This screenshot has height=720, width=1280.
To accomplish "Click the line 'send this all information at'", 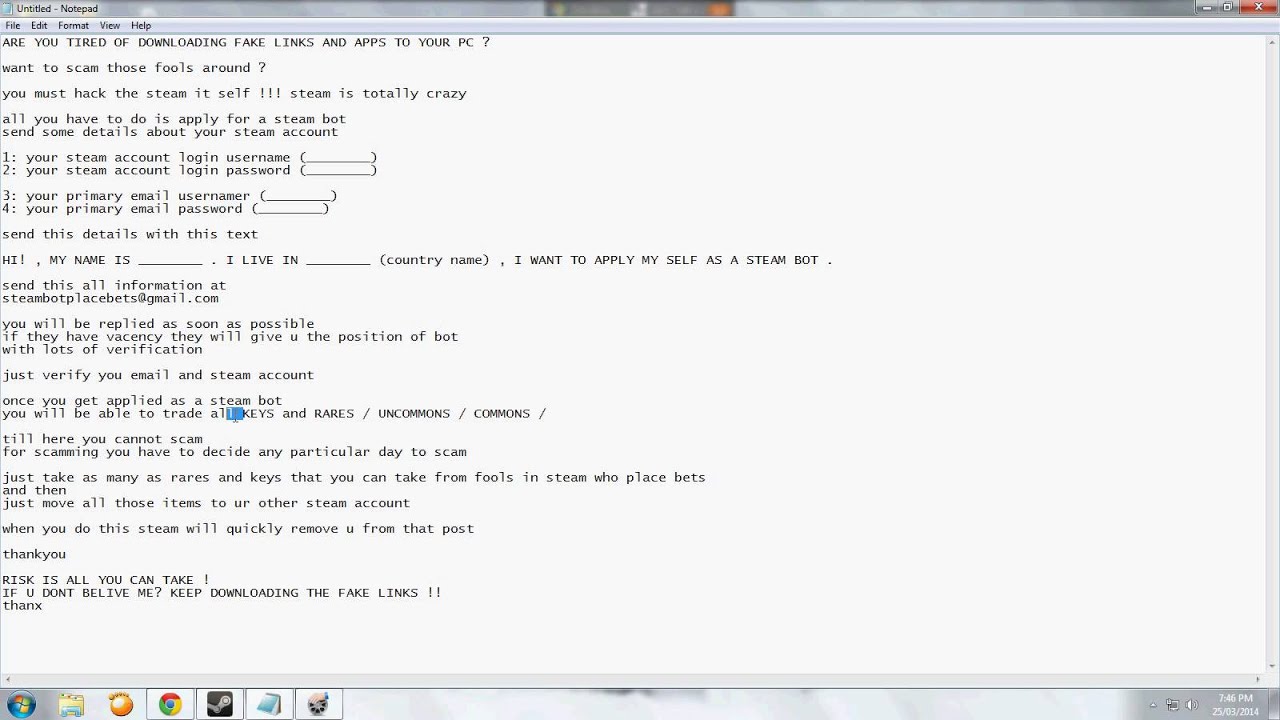I will (114, 285).
